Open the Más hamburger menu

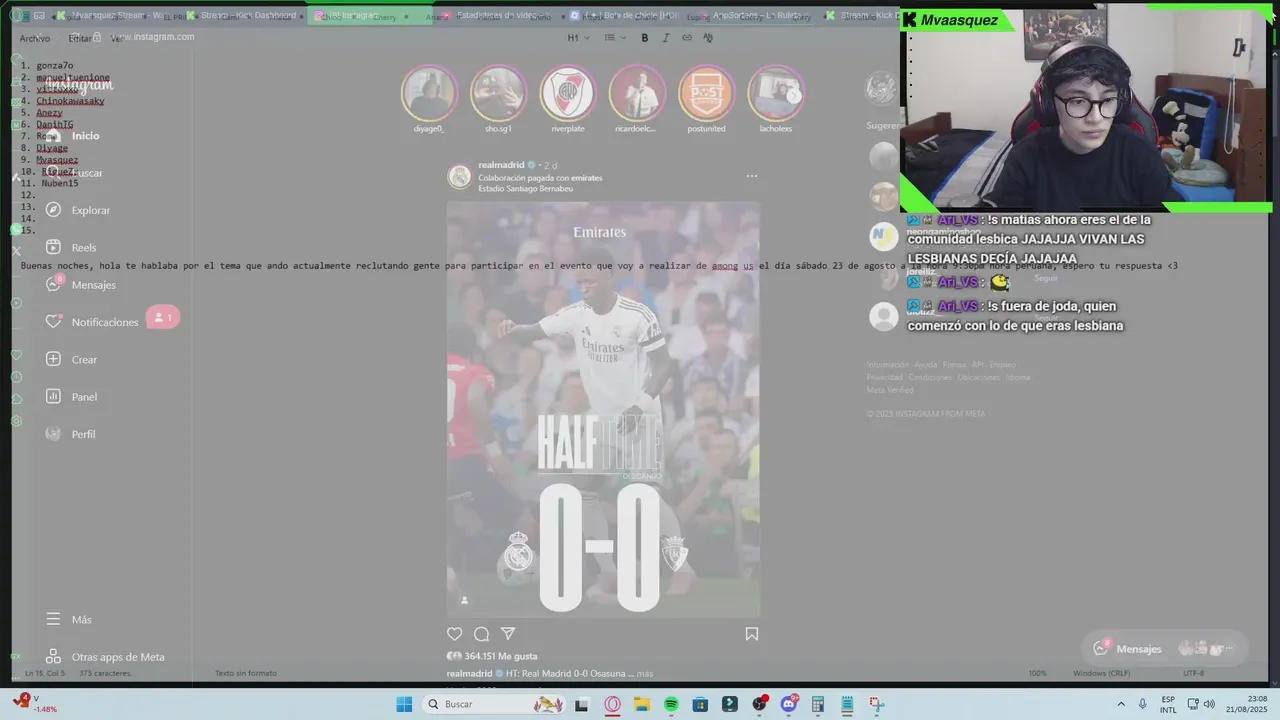pos(53,619)
